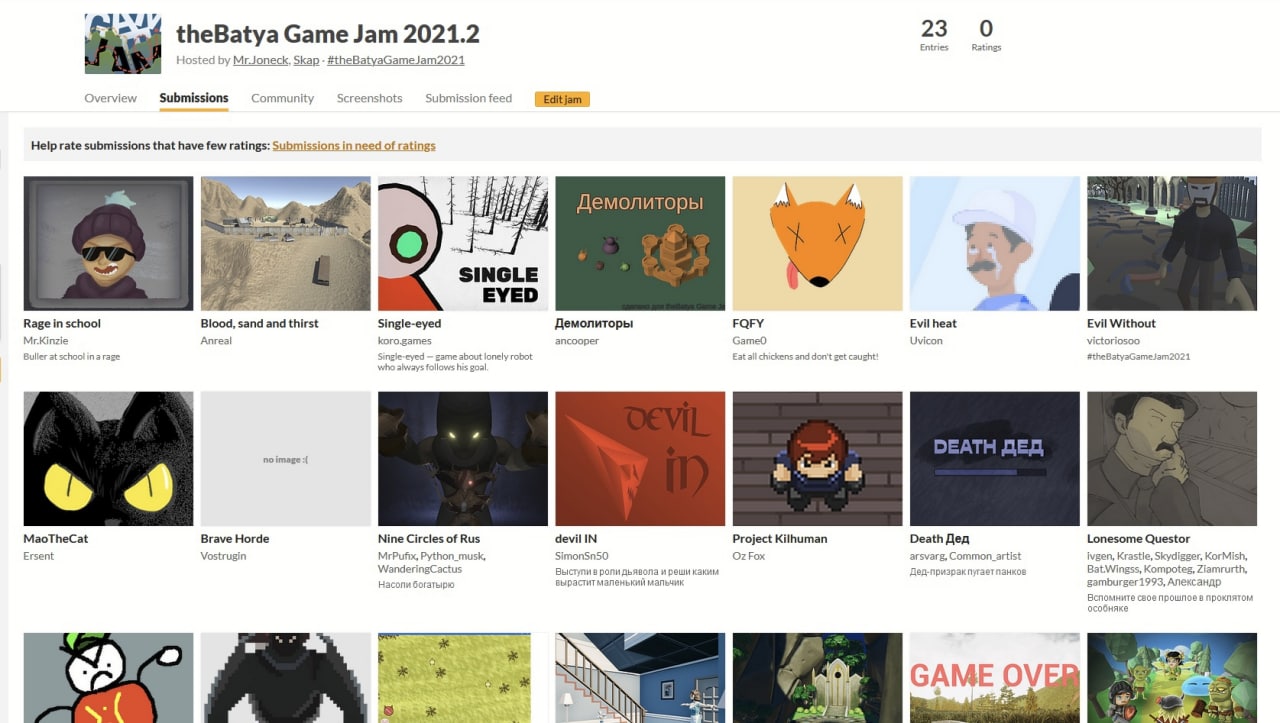
Task: Go to the Submission feed tab
Action: (468, 98)
